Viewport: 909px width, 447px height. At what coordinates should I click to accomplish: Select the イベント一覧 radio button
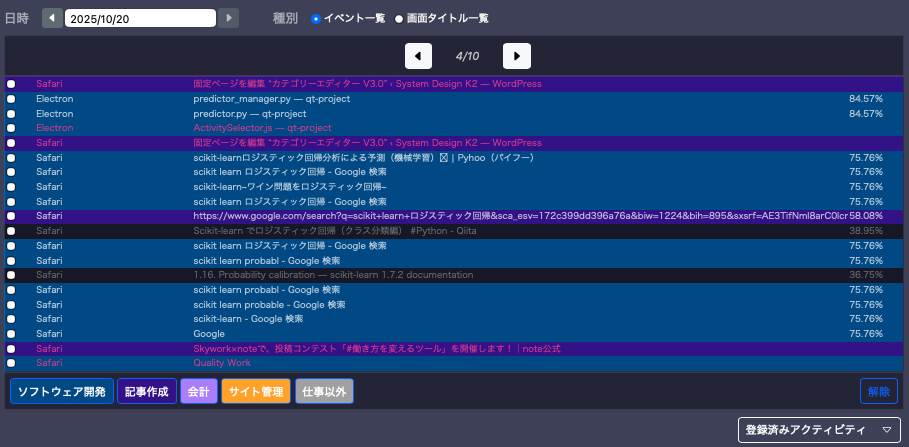click(316, 18)
